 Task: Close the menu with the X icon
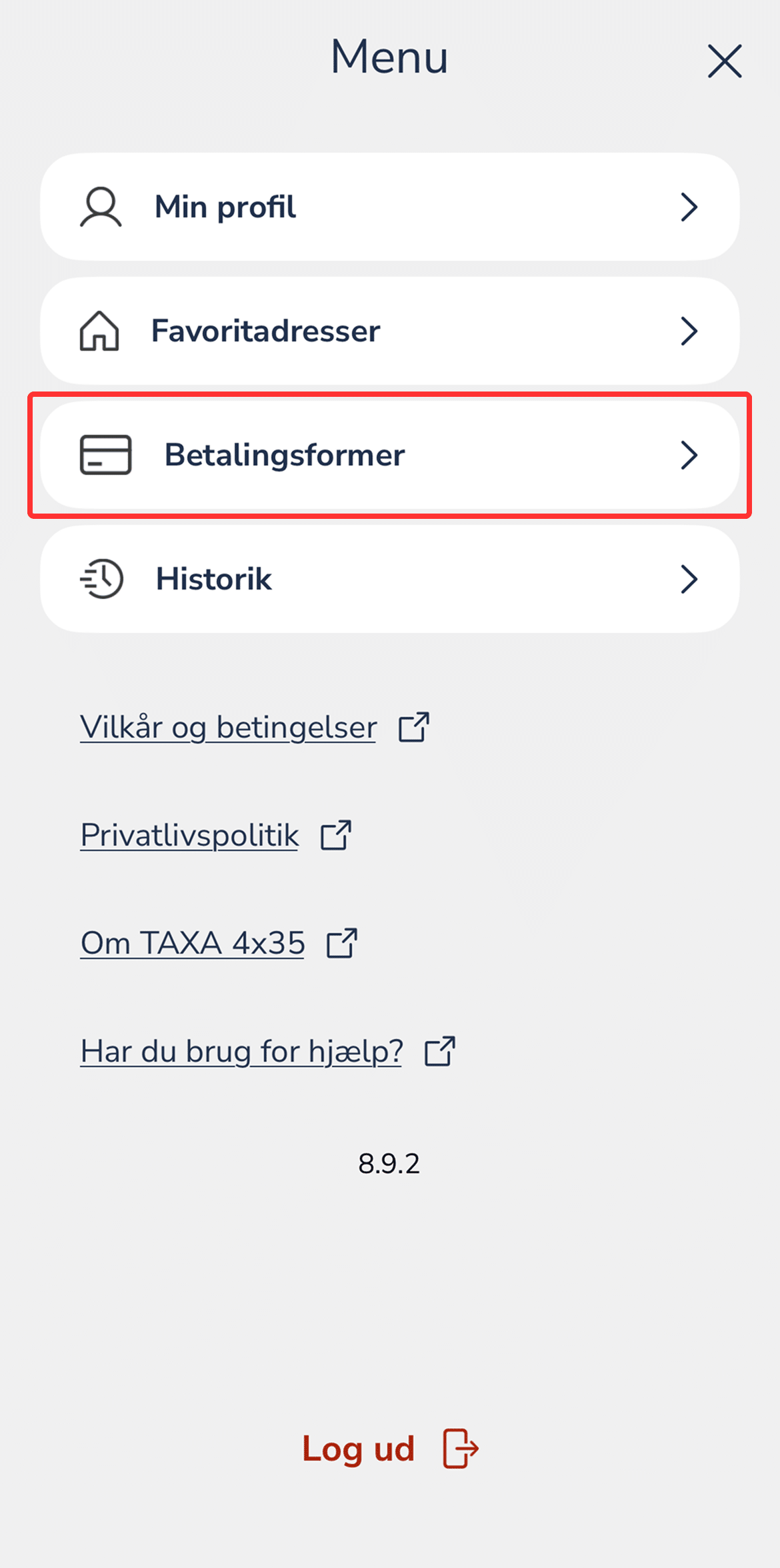(725, 61)
